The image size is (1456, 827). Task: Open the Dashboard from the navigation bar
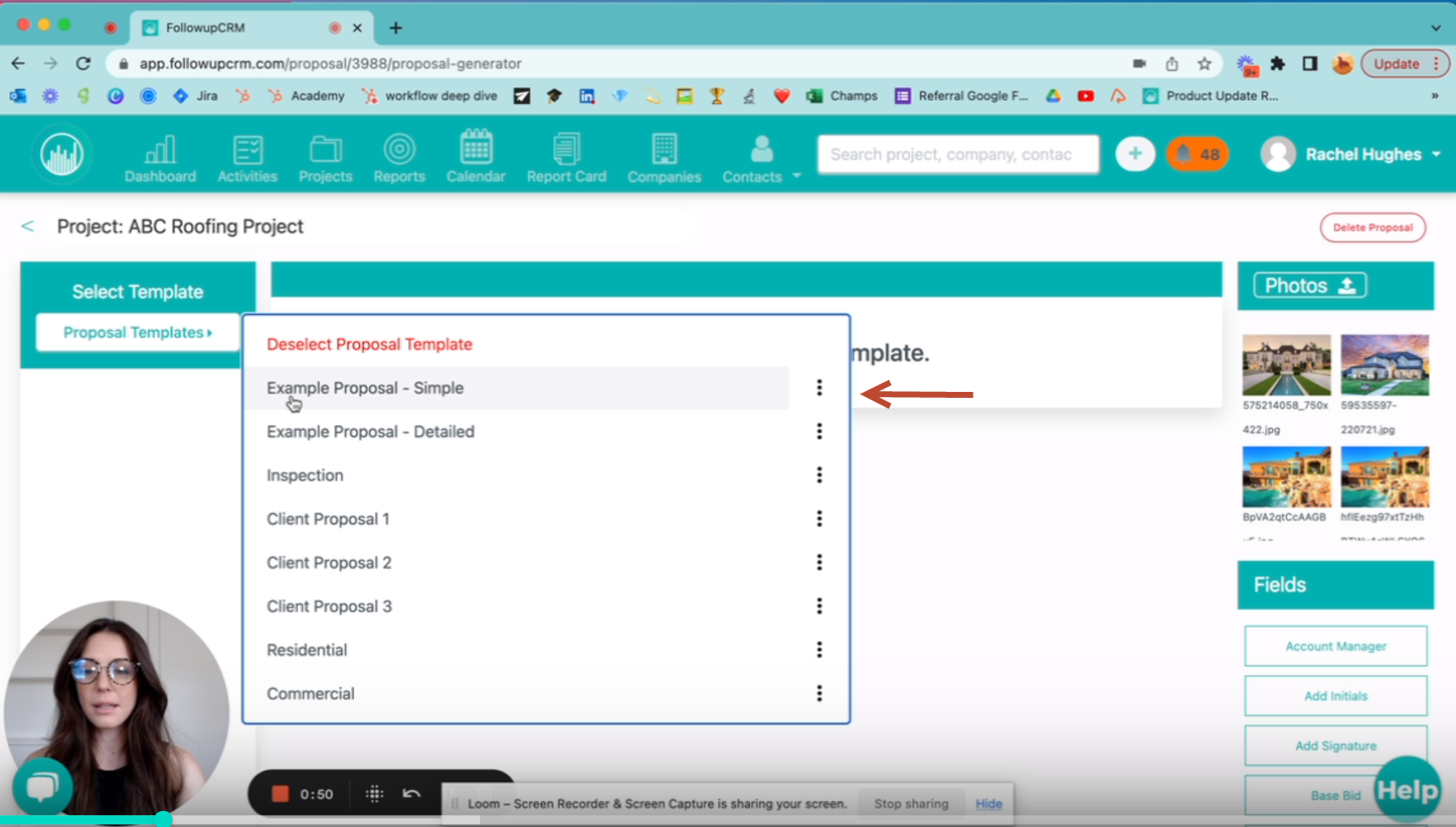(x=160, y=157)
